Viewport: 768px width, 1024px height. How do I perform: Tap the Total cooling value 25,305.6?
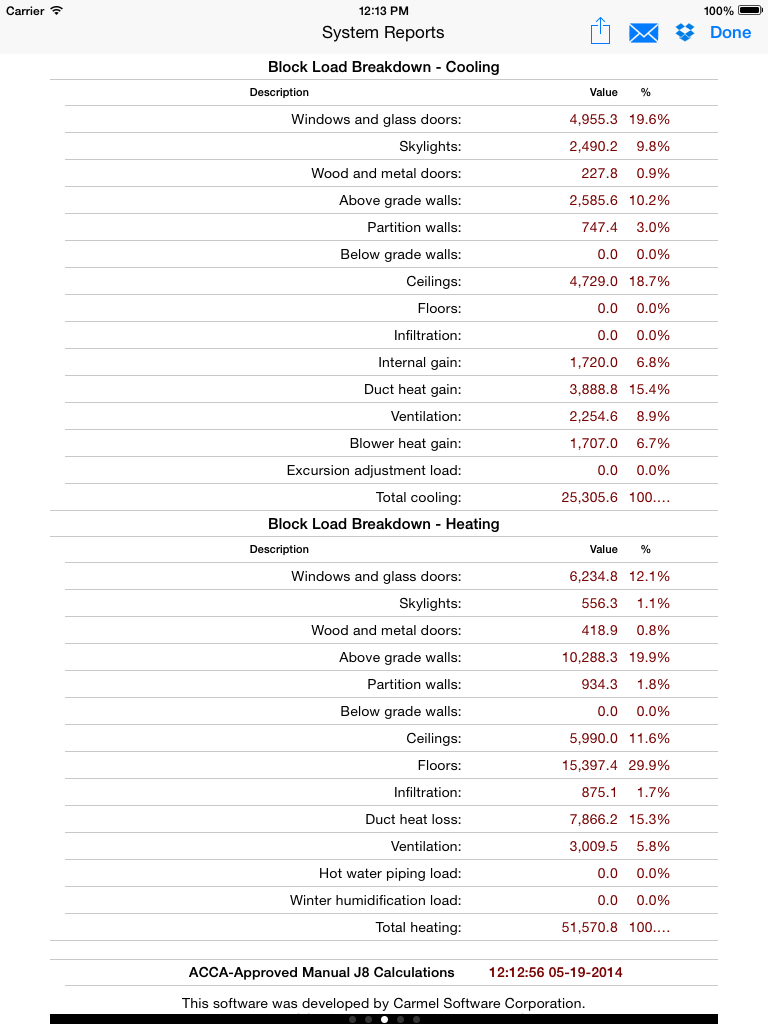(589, 497)
